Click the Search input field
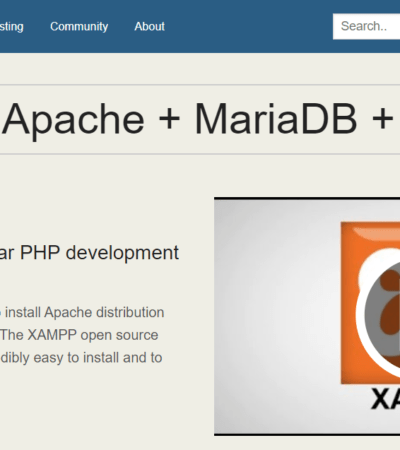The height and width of the screenshot is (450, 400). pyautogui.click(x=366, y=26)
